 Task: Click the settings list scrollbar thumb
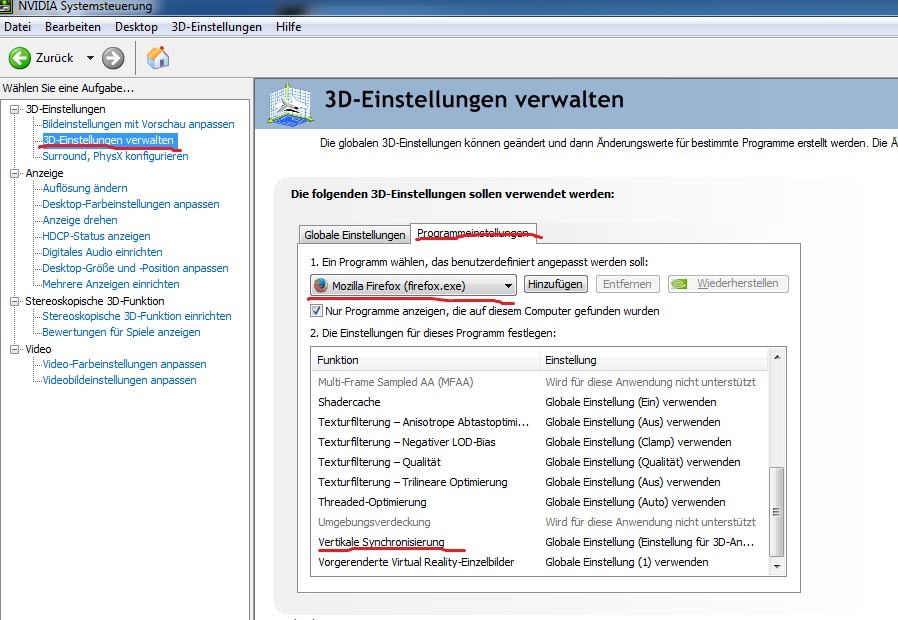click(x=777, y=511)
